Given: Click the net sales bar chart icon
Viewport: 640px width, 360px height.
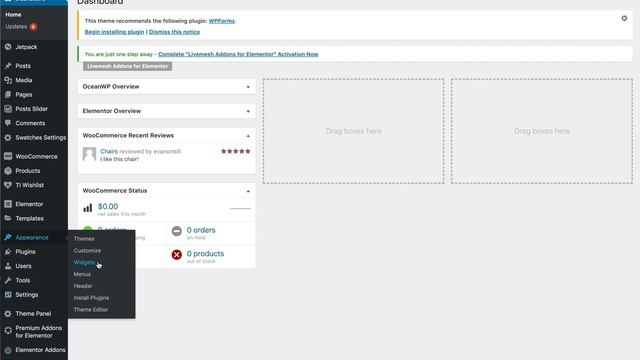Looking at the screenshot, I should 88,208.
